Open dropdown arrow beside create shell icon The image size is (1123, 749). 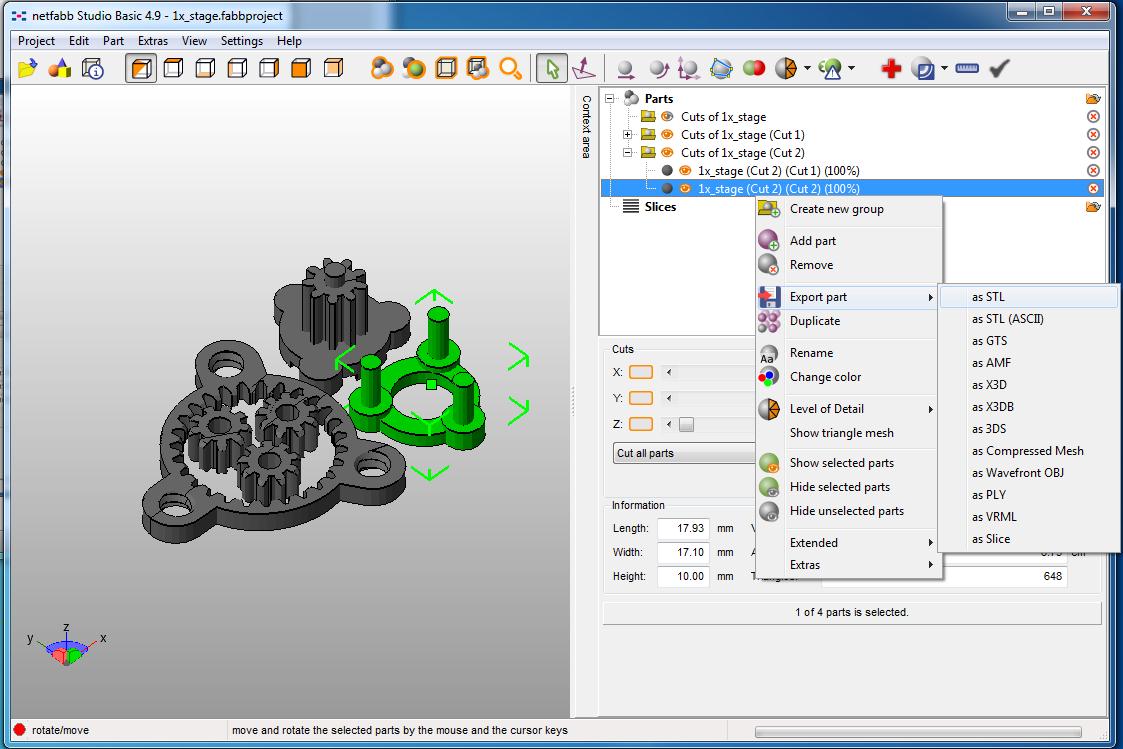pos(944,69)
